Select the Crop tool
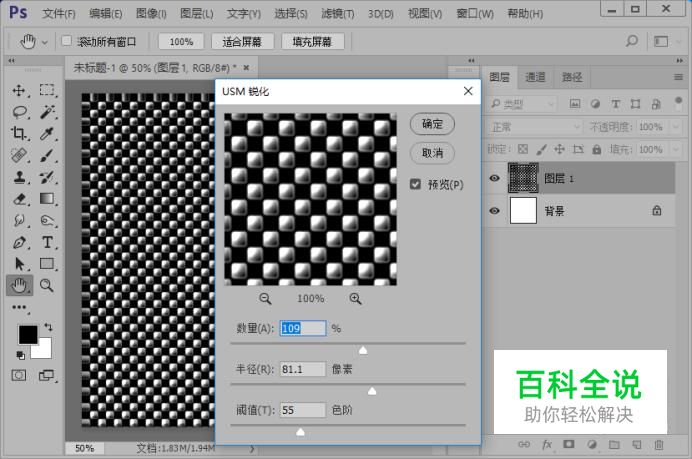 (19, 134)
